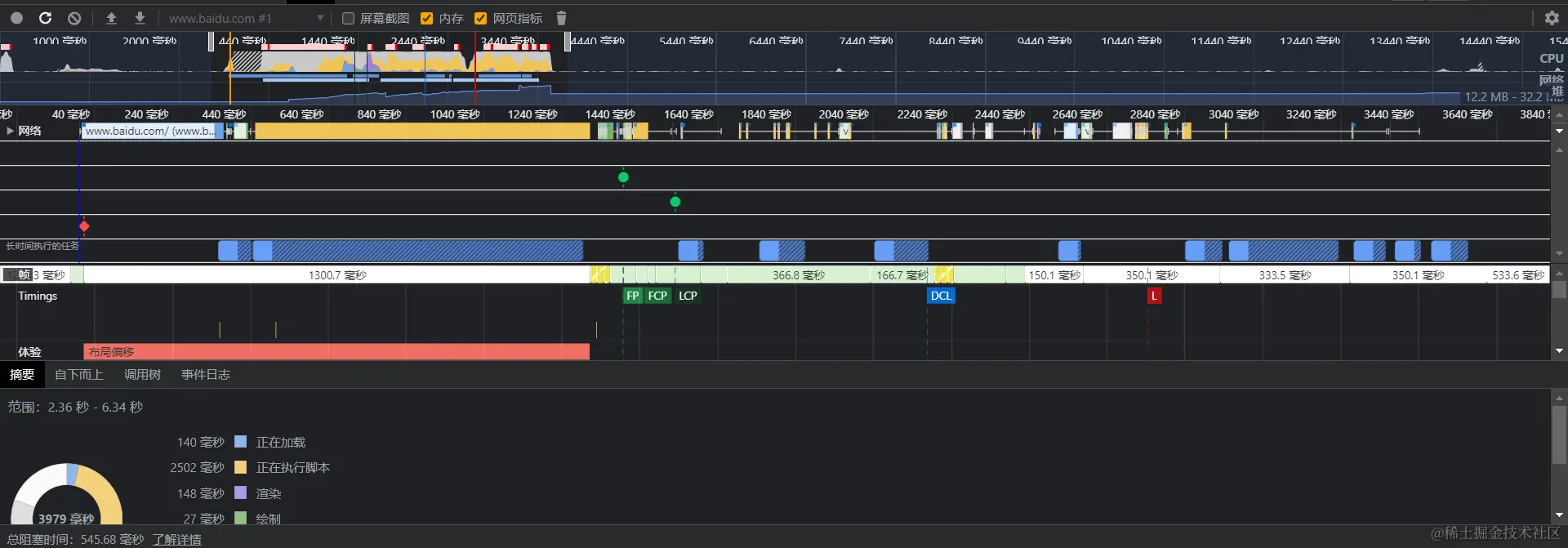Select the 摘要 summary tab

[22, 375]
